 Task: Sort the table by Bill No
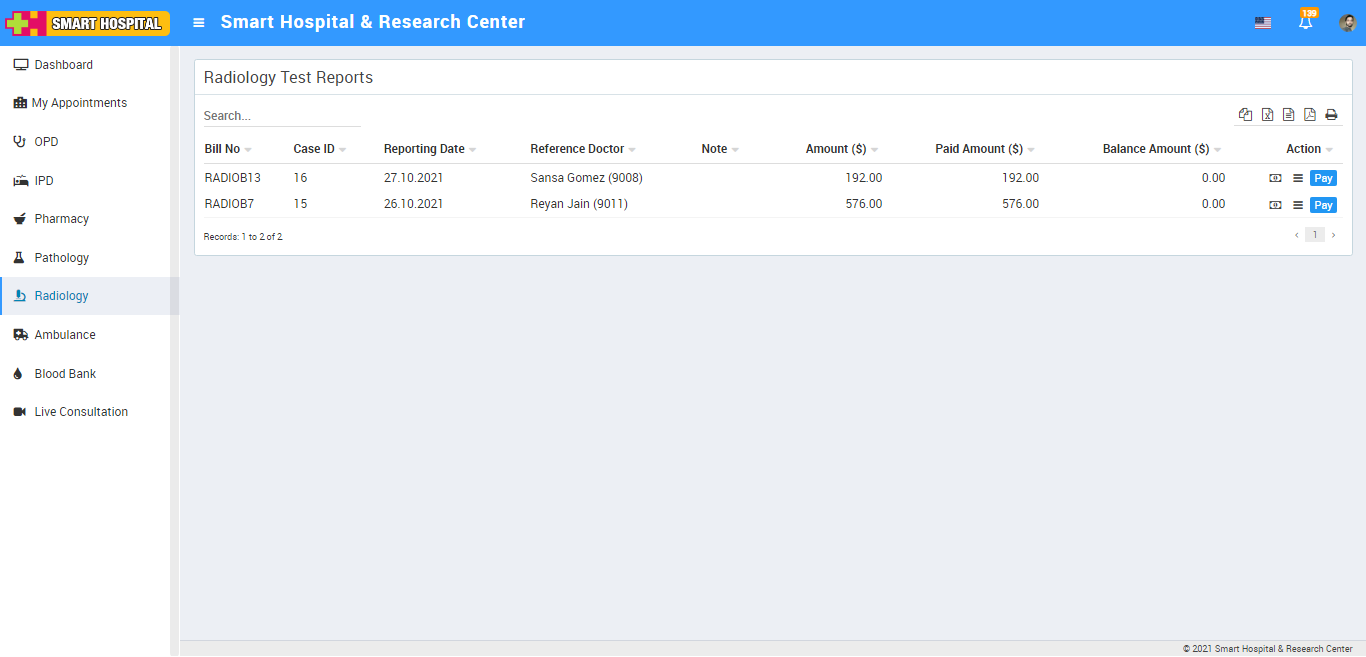(x=222, y=149)
